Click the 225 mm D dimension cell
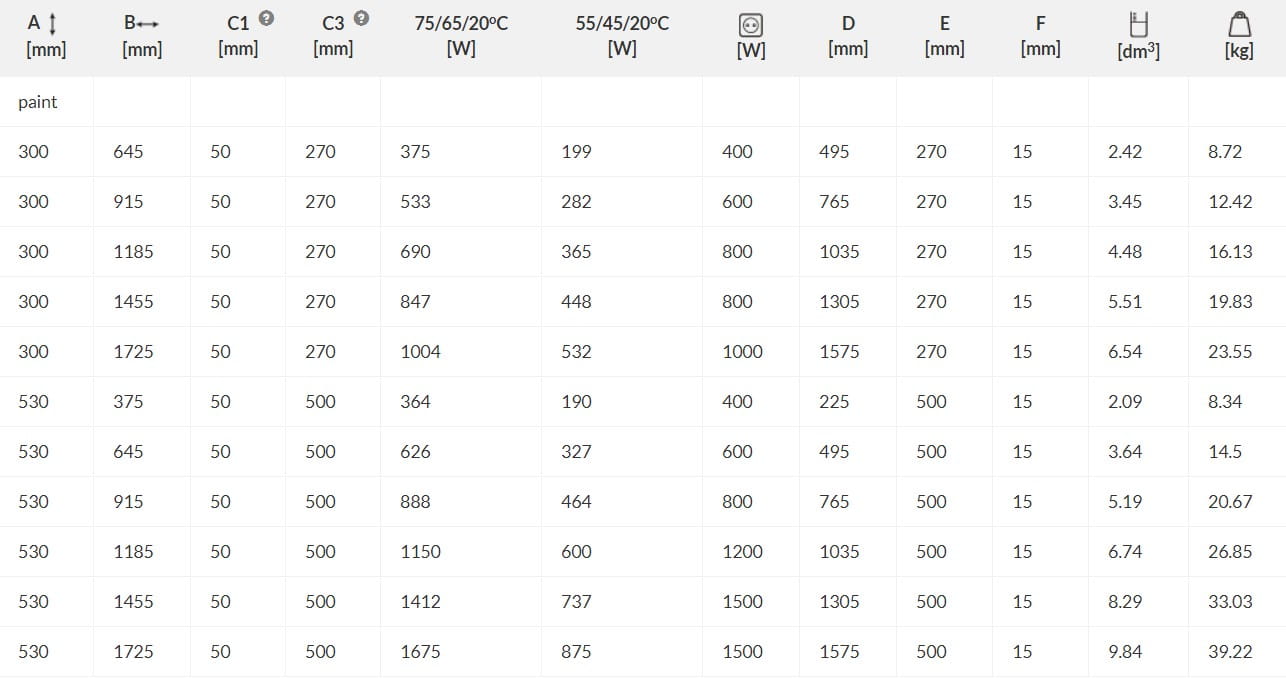Viewport: 1286px width, 678px height. tap(834, 402)
